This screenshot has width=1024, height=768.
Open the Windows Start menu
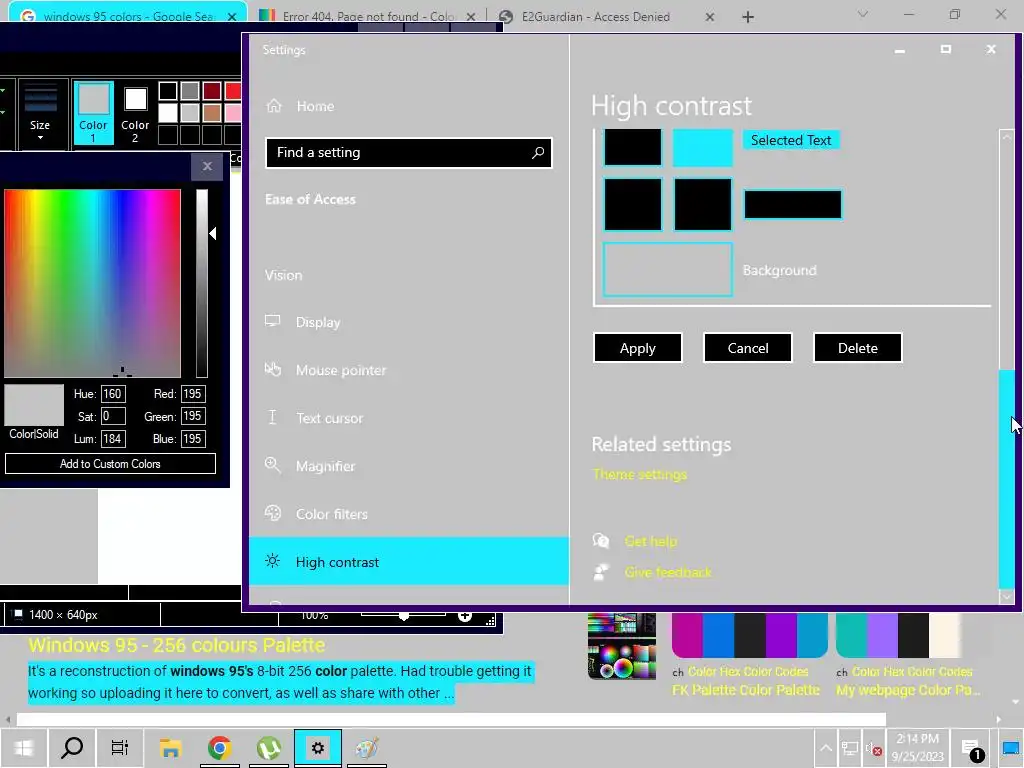coord(24,748)
